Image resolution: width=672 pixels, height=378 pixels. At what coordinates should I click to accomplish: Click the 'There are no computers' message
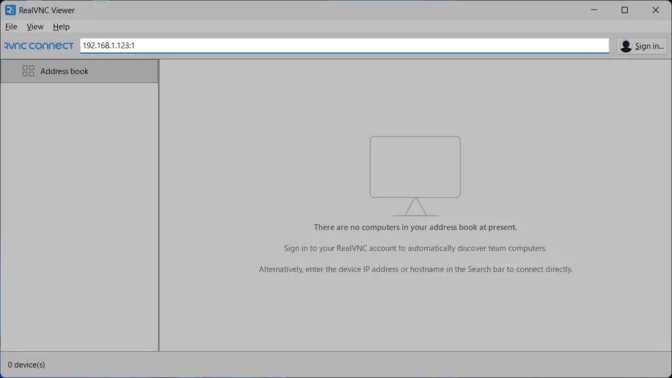point(415,227)
